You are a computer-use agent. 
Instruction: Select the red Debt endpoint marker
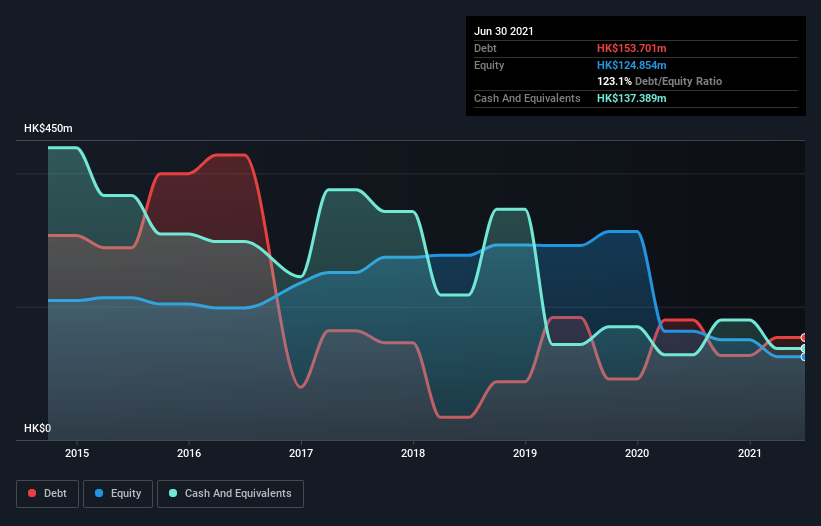[804, 338]
